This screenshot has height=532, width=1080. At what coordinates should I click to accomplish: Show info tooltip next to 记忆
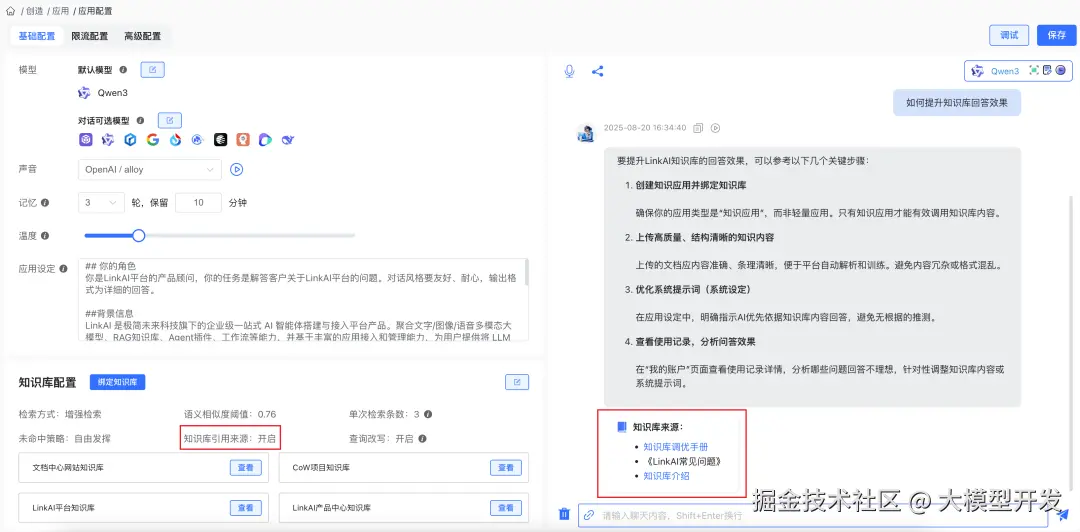click(x=45, y=203)
